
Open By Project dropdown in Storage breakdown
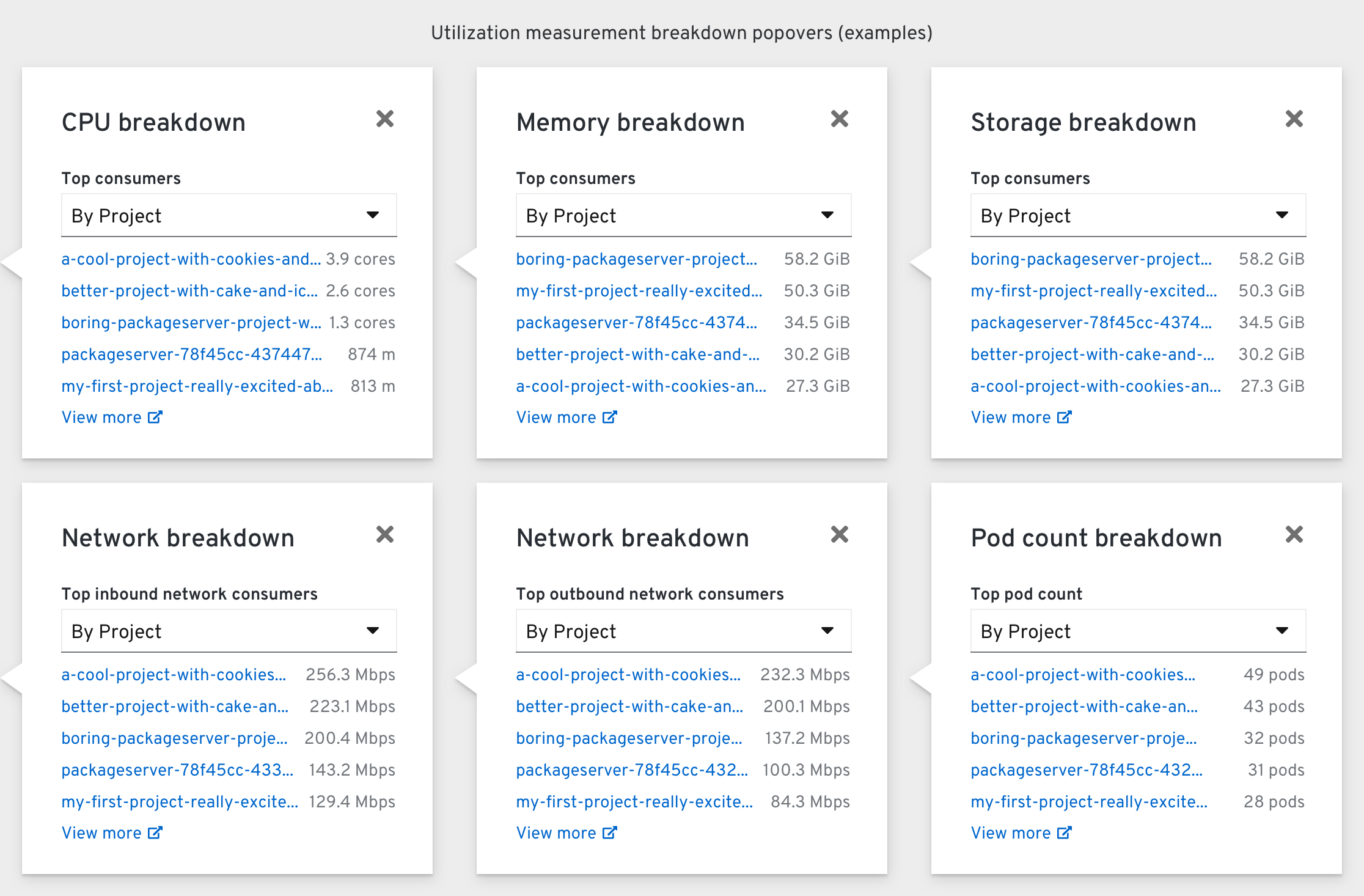[1138, 215]
